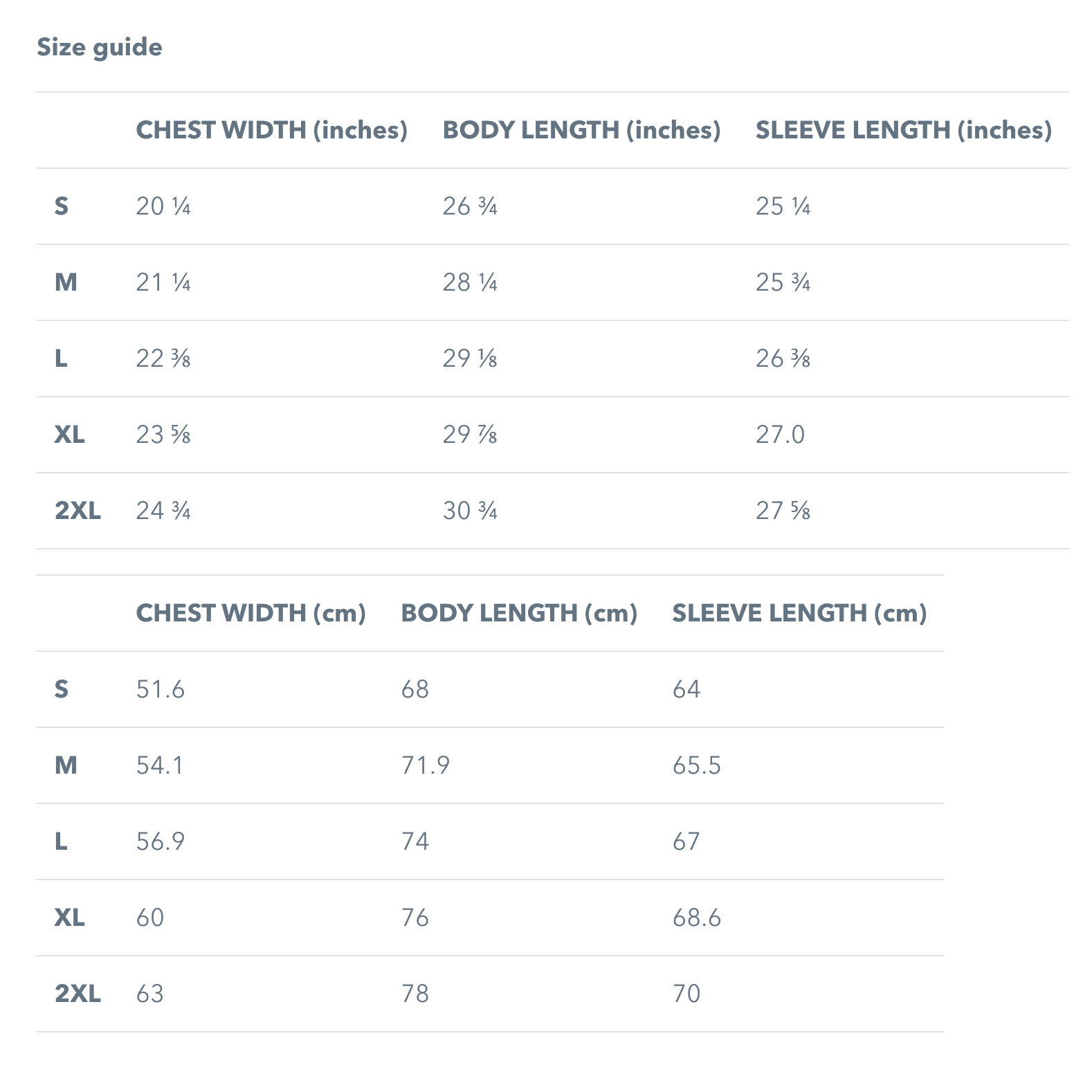Click the Size guide heading
The width and height of the screenshot is (1092, 1092).
[100, 48]
